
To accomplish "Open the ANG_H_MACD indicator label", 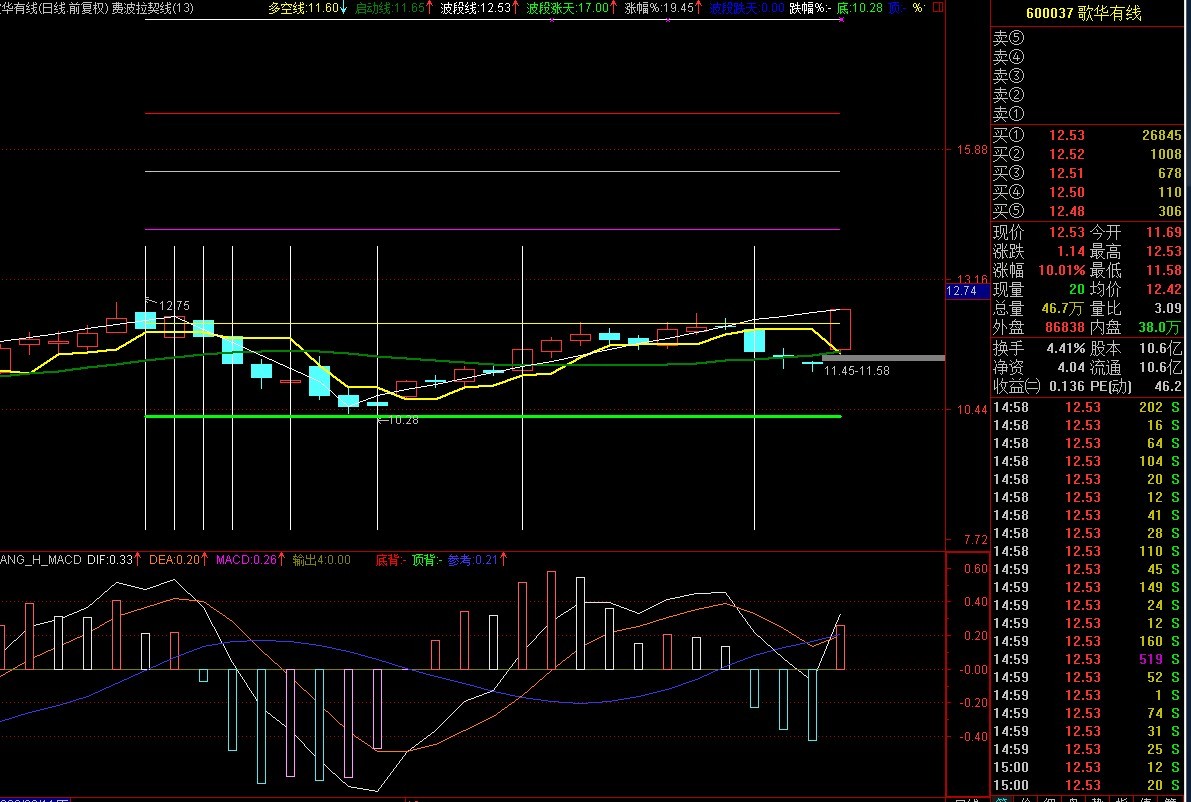I will [x=40, y=560].
